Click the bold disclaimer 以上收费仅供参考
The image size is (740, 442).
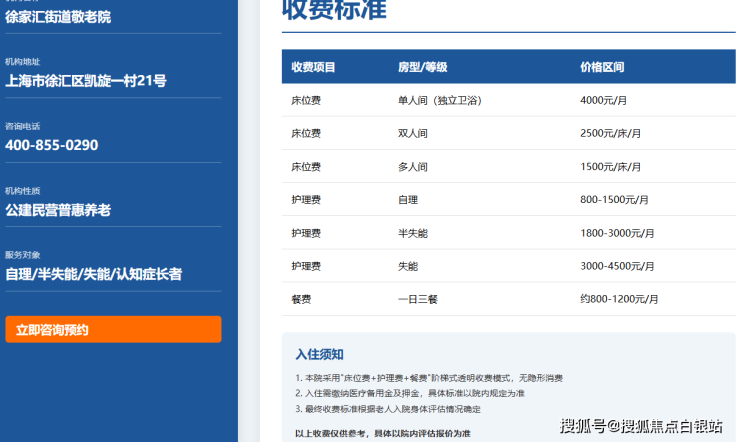click(x=383, y=434)
